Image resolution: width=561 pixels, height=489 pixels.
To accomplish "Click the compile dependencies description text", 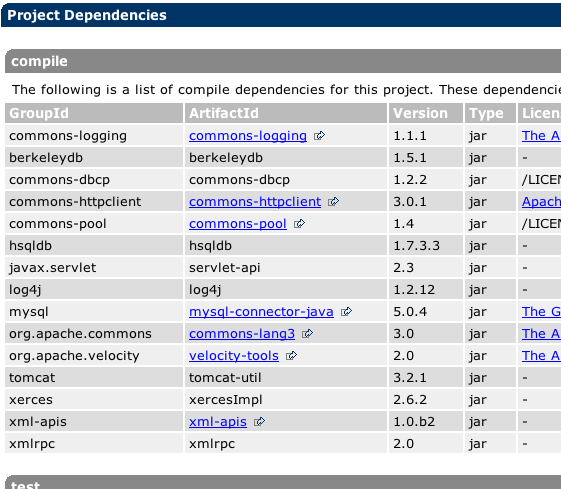I will tap(286, 89).
